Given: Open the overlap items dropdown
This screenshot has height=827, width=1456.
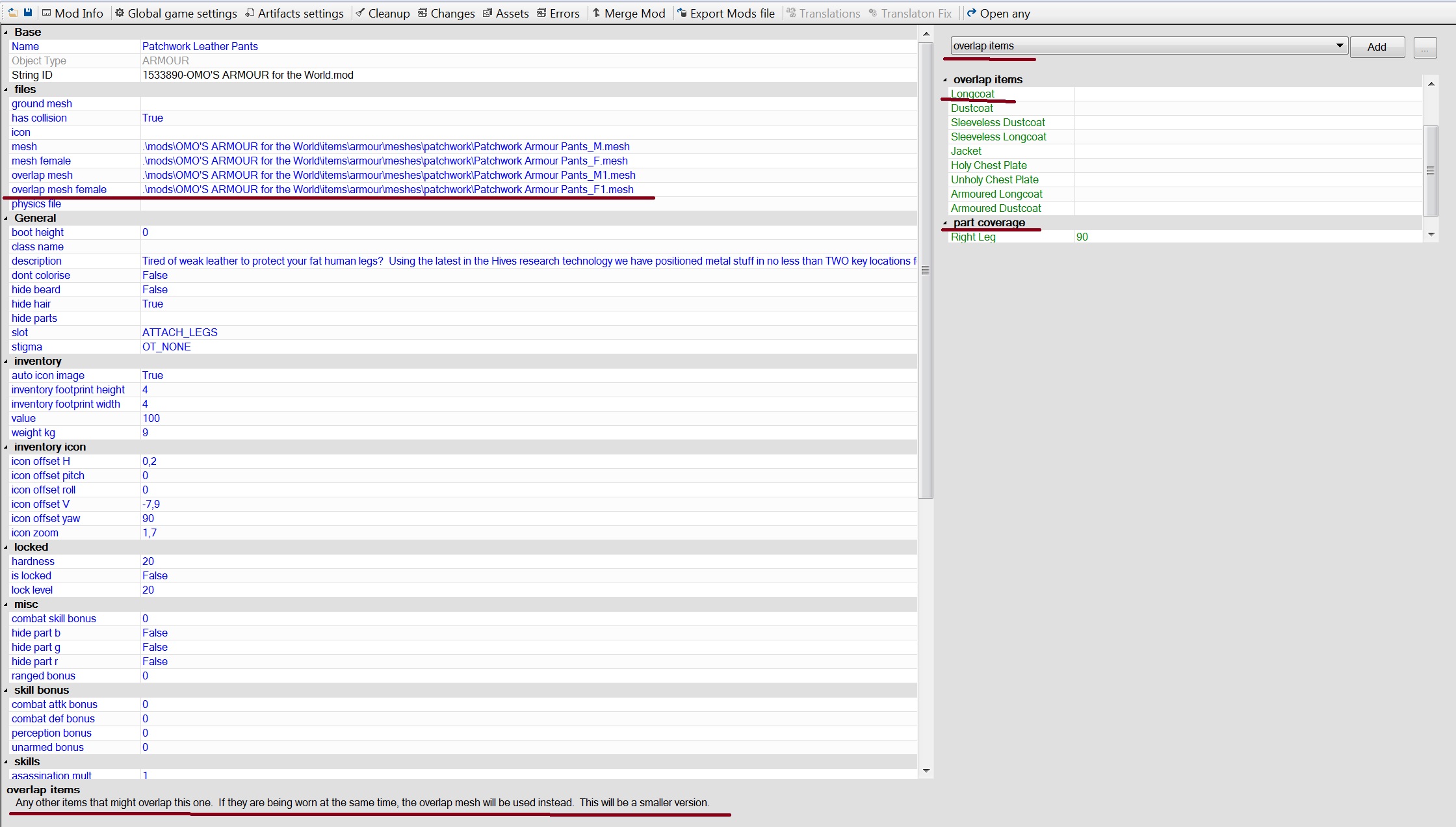Looking at the screenshot, I should (x=1149, y=46).
